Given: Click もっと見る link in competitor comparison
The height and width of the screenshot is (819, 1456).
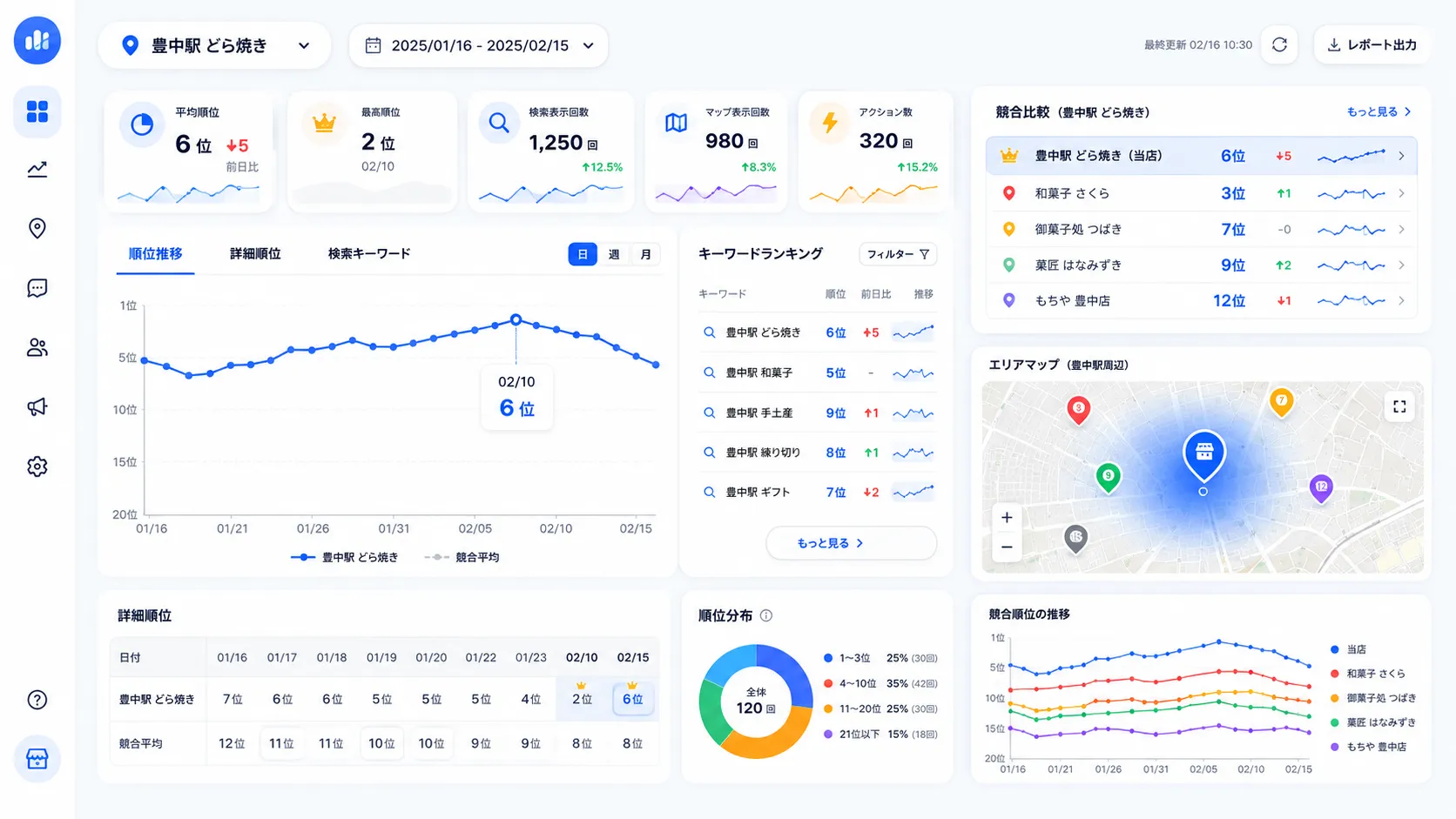Looking at the screenshot, I should coord(1378,112).
